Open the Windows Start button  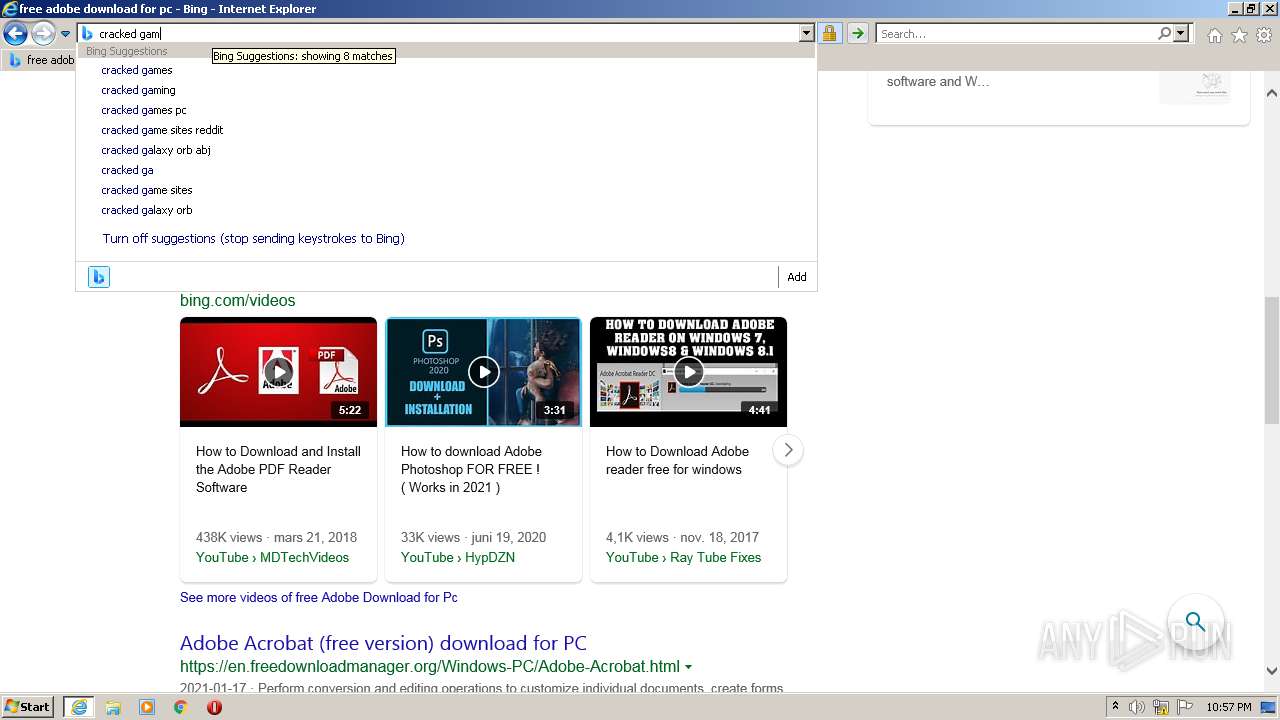[27, 707]
